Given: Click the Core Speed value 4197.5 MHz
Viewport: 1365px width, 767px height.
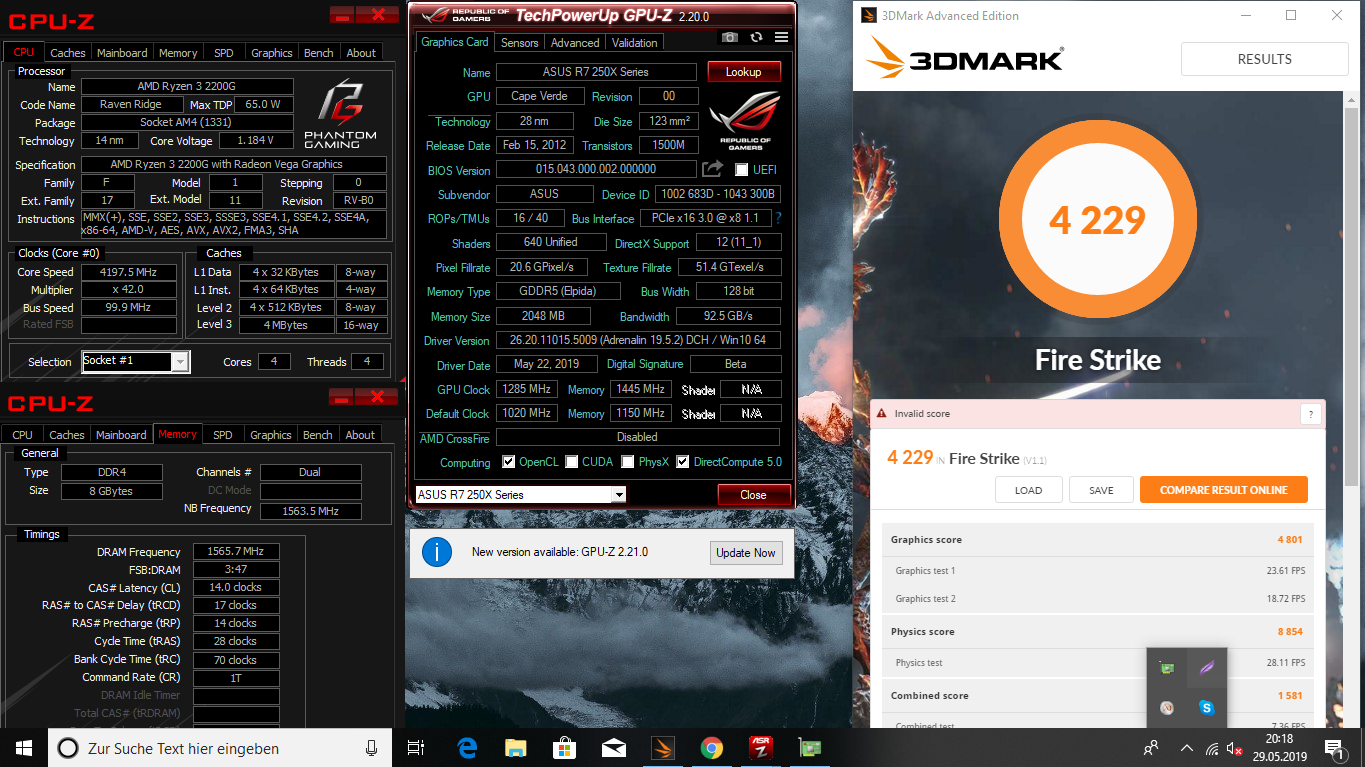Looking at the screenshot, I should pyautogui.click(x=129, y=272).
